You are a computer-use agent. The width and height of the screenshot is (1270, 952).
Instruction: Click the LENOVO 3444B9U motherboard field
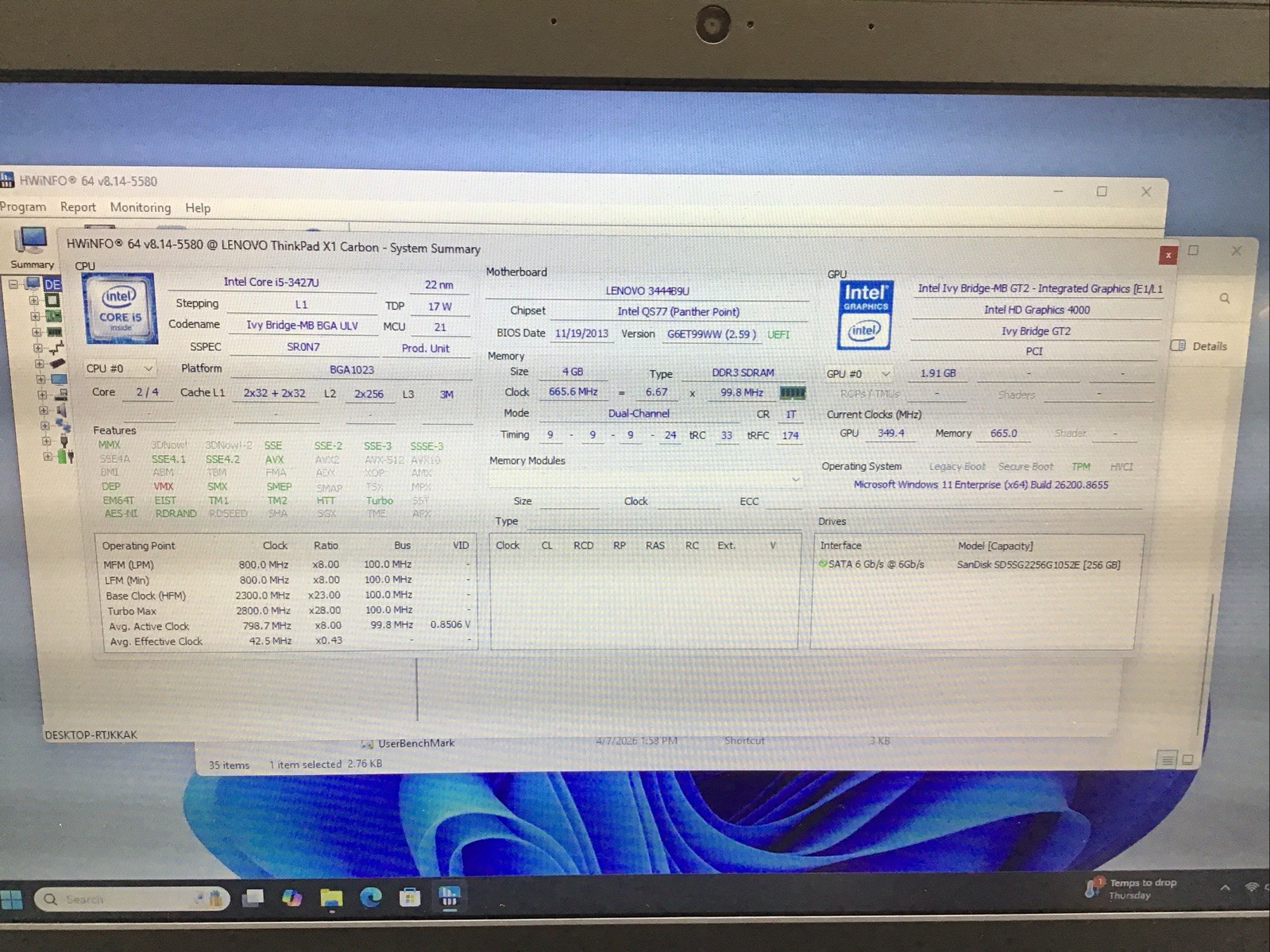point(647,291)
